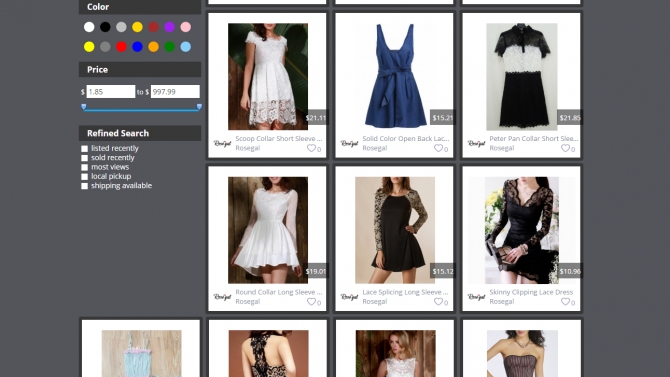Like the Scoop Collar Short Sleeve dress heart
The image size is (670, 377).
point(311,148)
